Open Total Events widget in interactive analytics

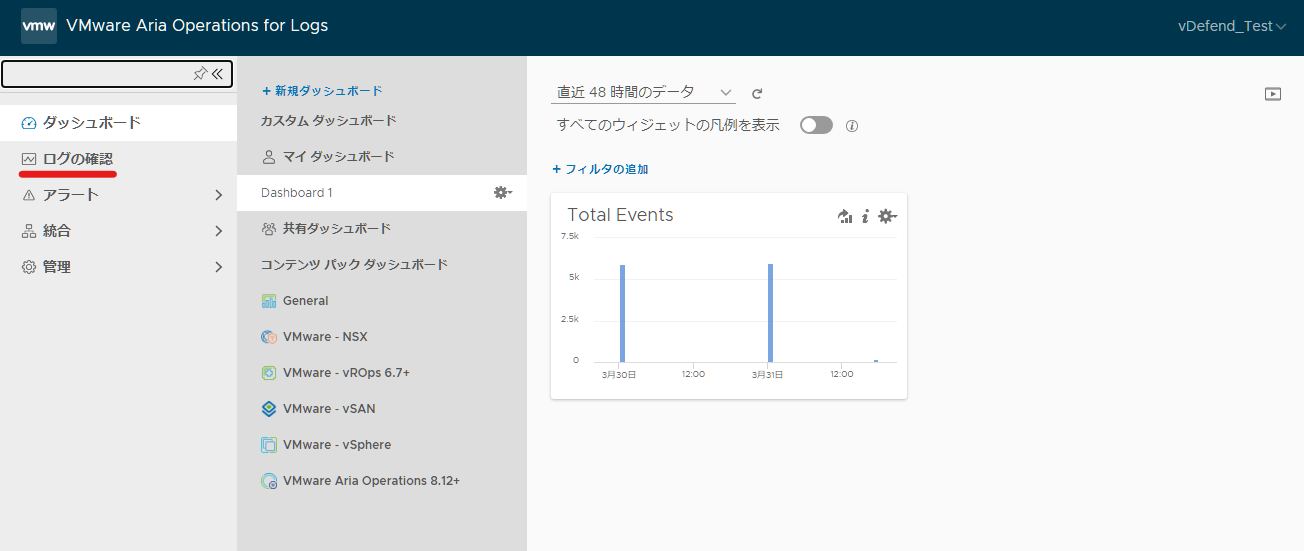point(845,216)
